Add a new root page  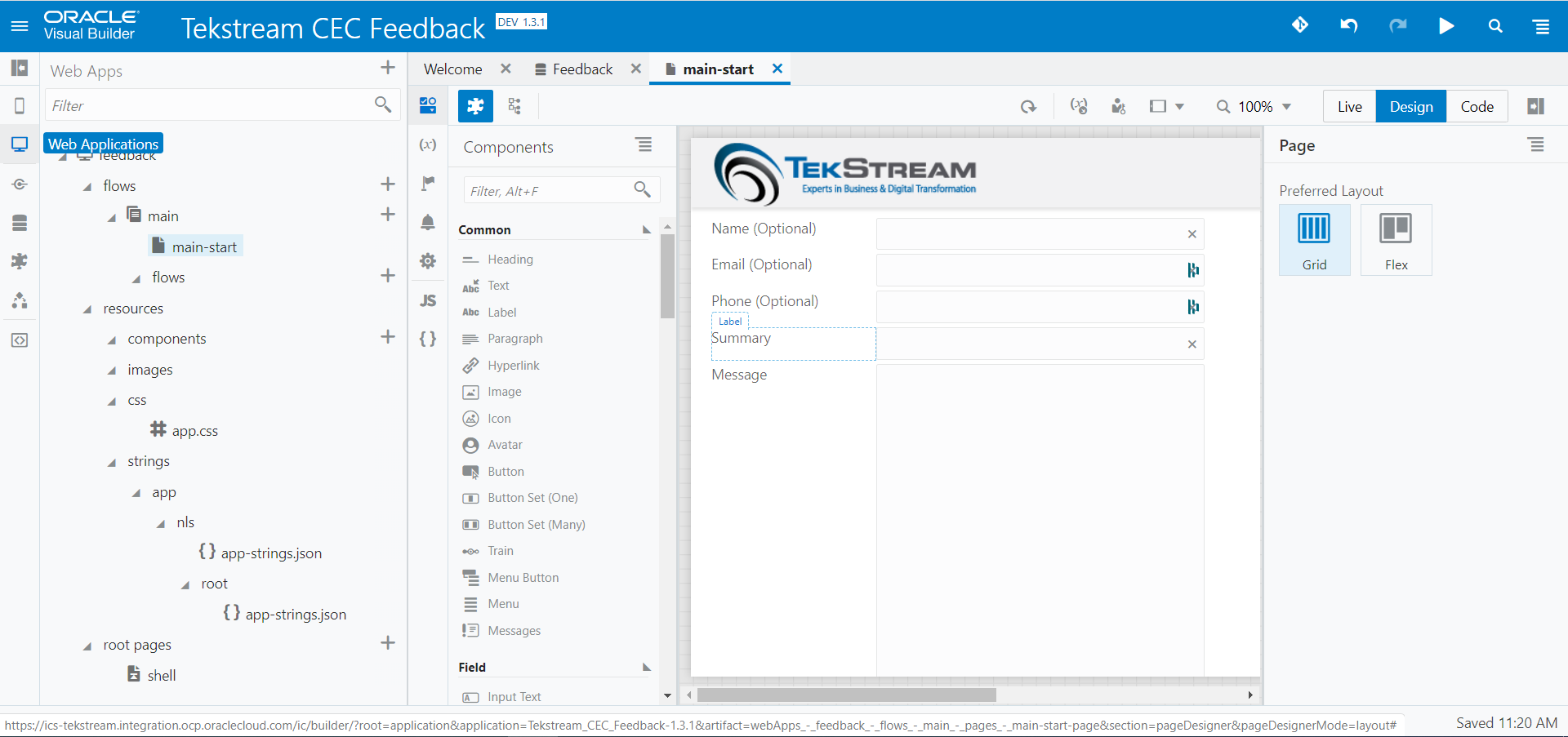pos(388,643)
